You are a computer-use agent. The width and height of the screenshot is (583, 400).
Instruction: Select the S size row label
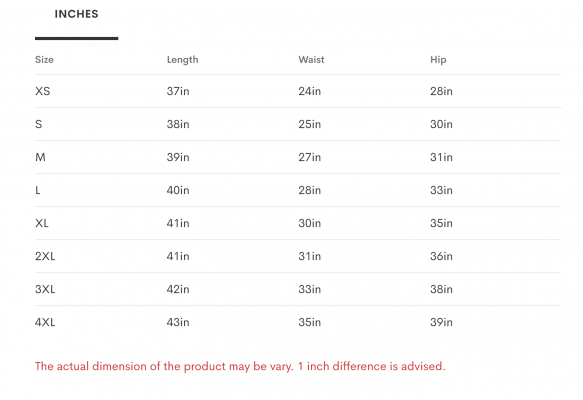38,124
